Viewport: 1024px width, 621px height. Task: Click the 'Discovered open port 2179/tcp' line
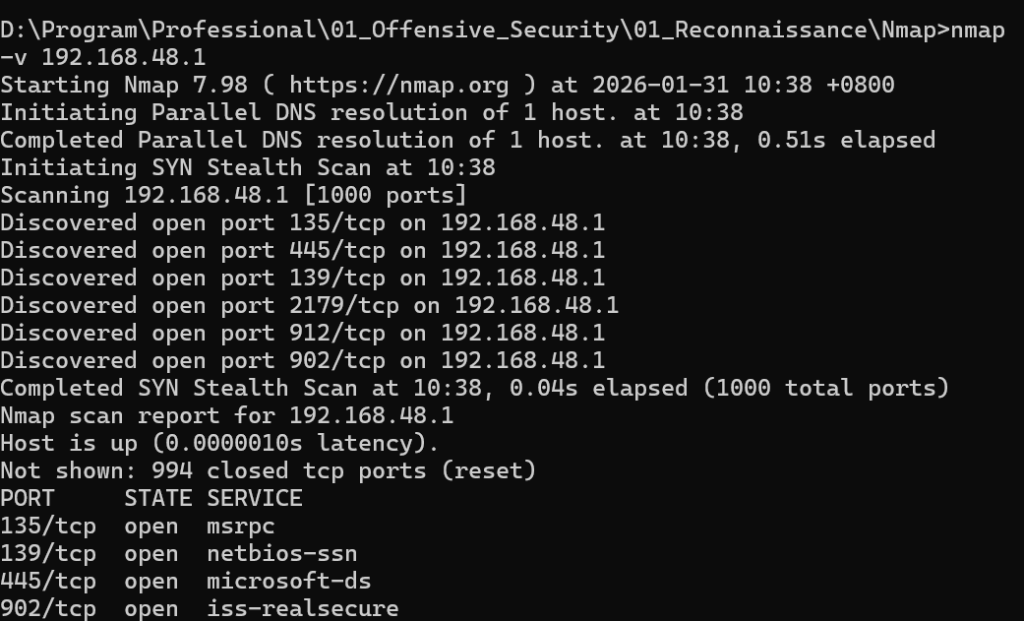point(310,305)
